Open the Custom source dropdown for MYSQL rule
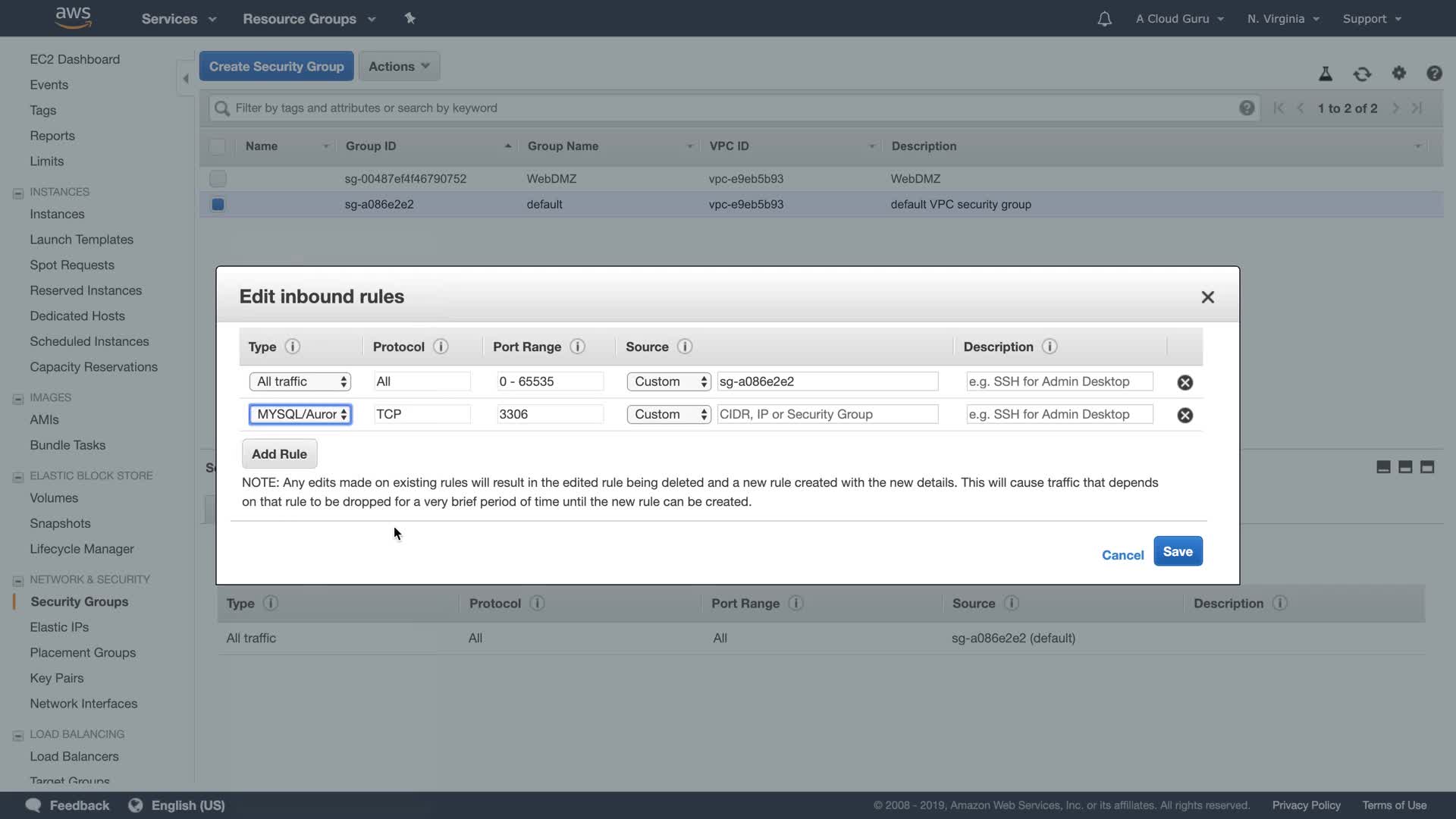The width and height of the screenshot is (1456, 819). pos(668,414)
